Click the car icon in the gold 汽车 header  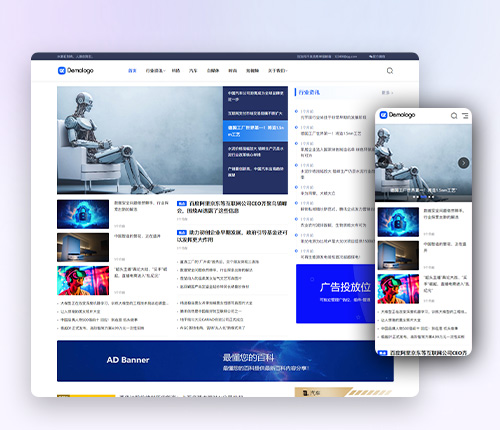click(x=305, y=393)
